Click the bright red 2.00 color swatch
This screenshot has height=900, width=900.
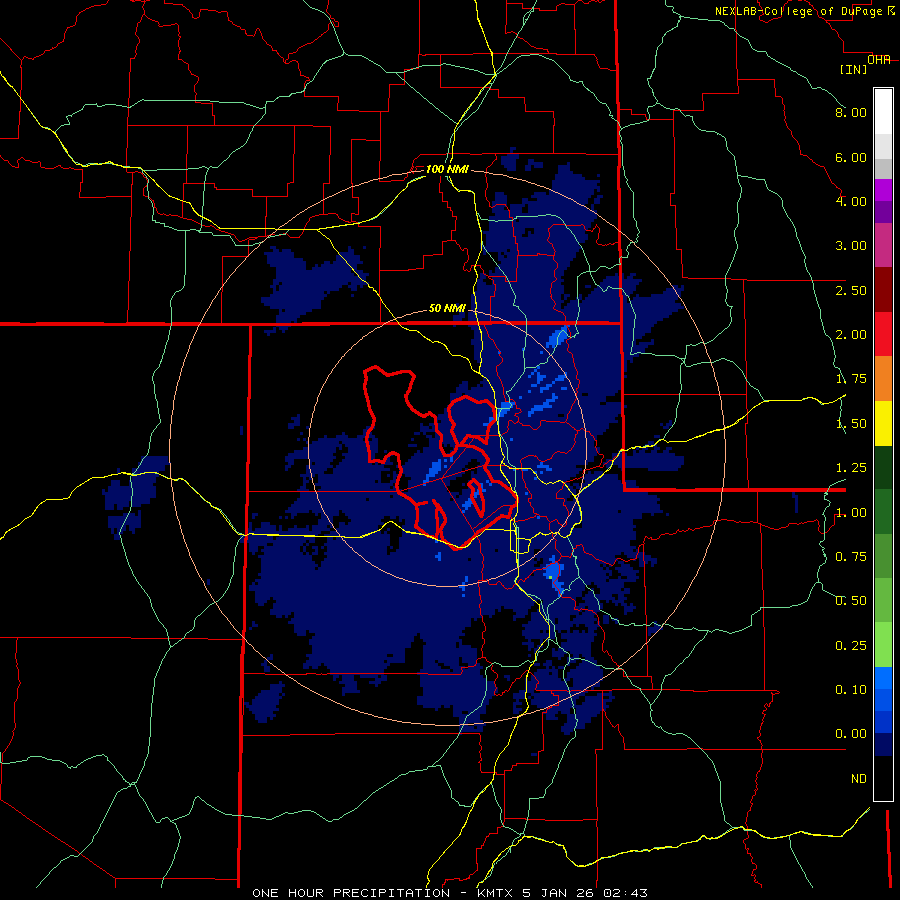[x=883, y=335]
